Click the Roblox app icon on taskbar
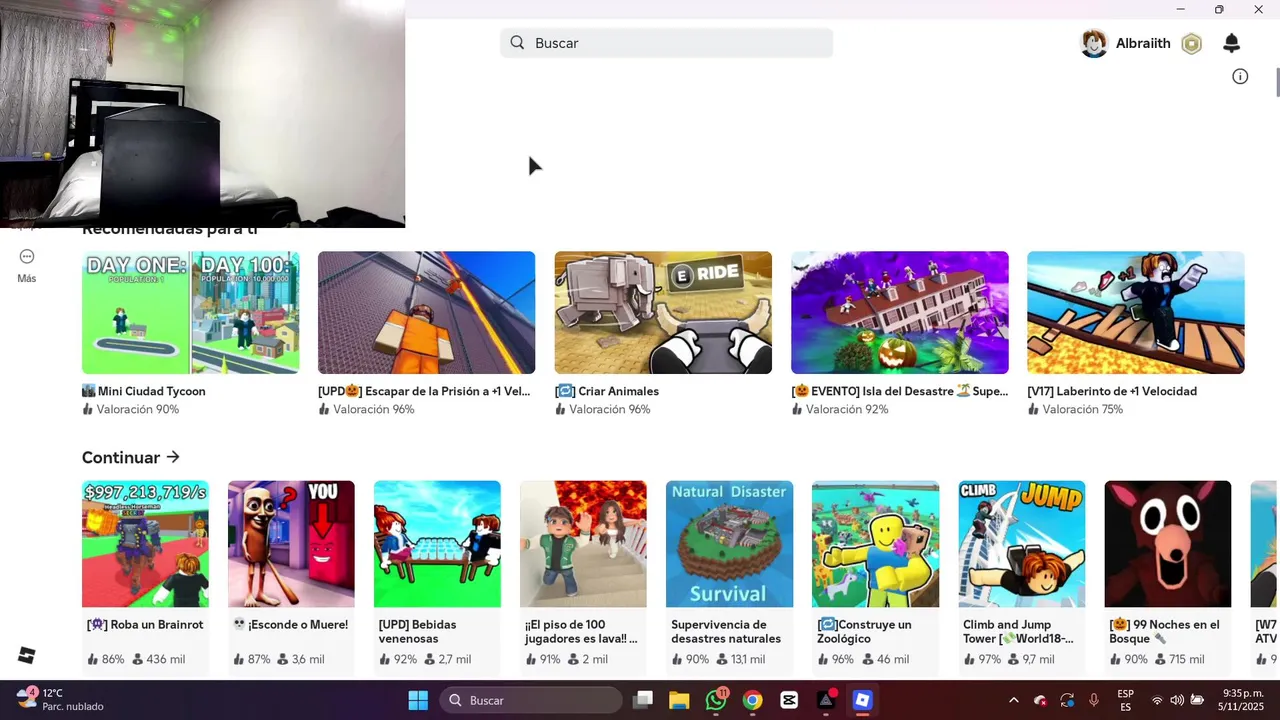This screenshot has height=720, width=1280. [x=862, y=700]
